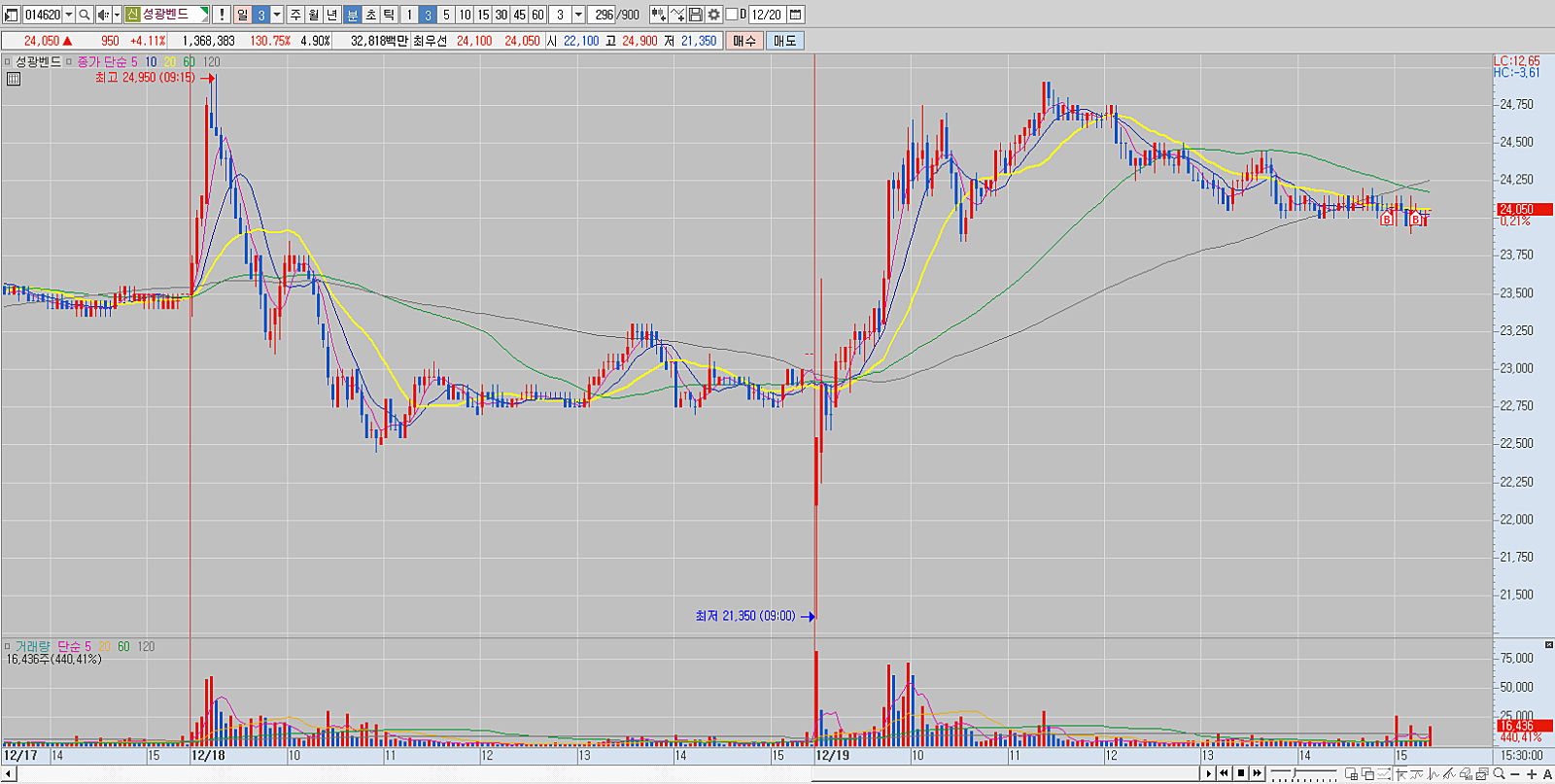This screenshot has width=1555, height=784.
Task: Click the 성광벤드 stock name box
Action: tap(166, 15)
